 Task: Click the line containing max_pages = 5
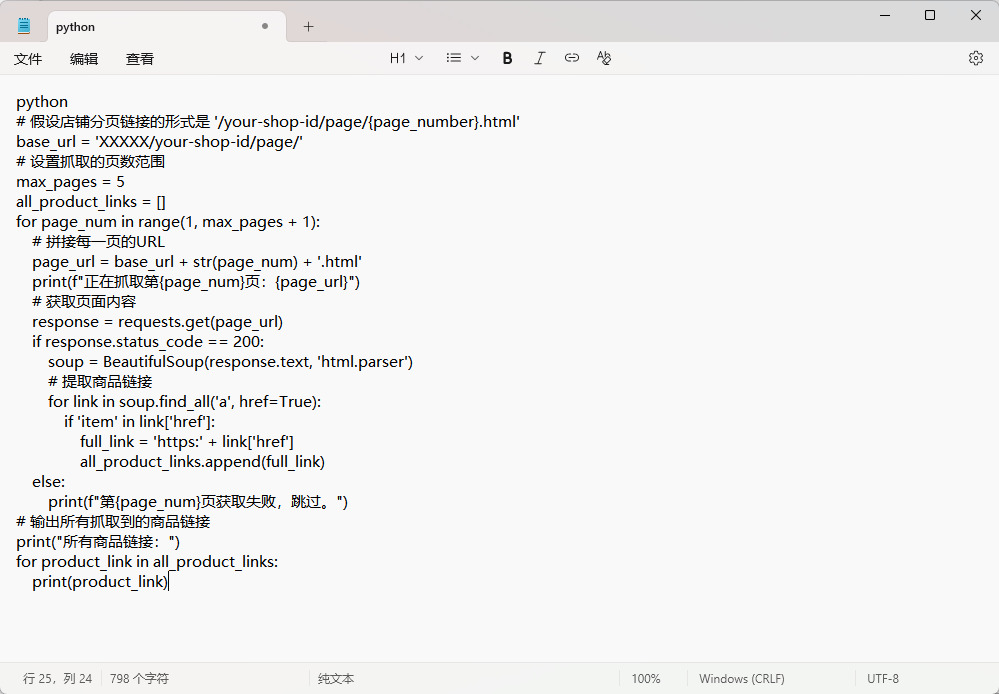(x=70, y=182)
